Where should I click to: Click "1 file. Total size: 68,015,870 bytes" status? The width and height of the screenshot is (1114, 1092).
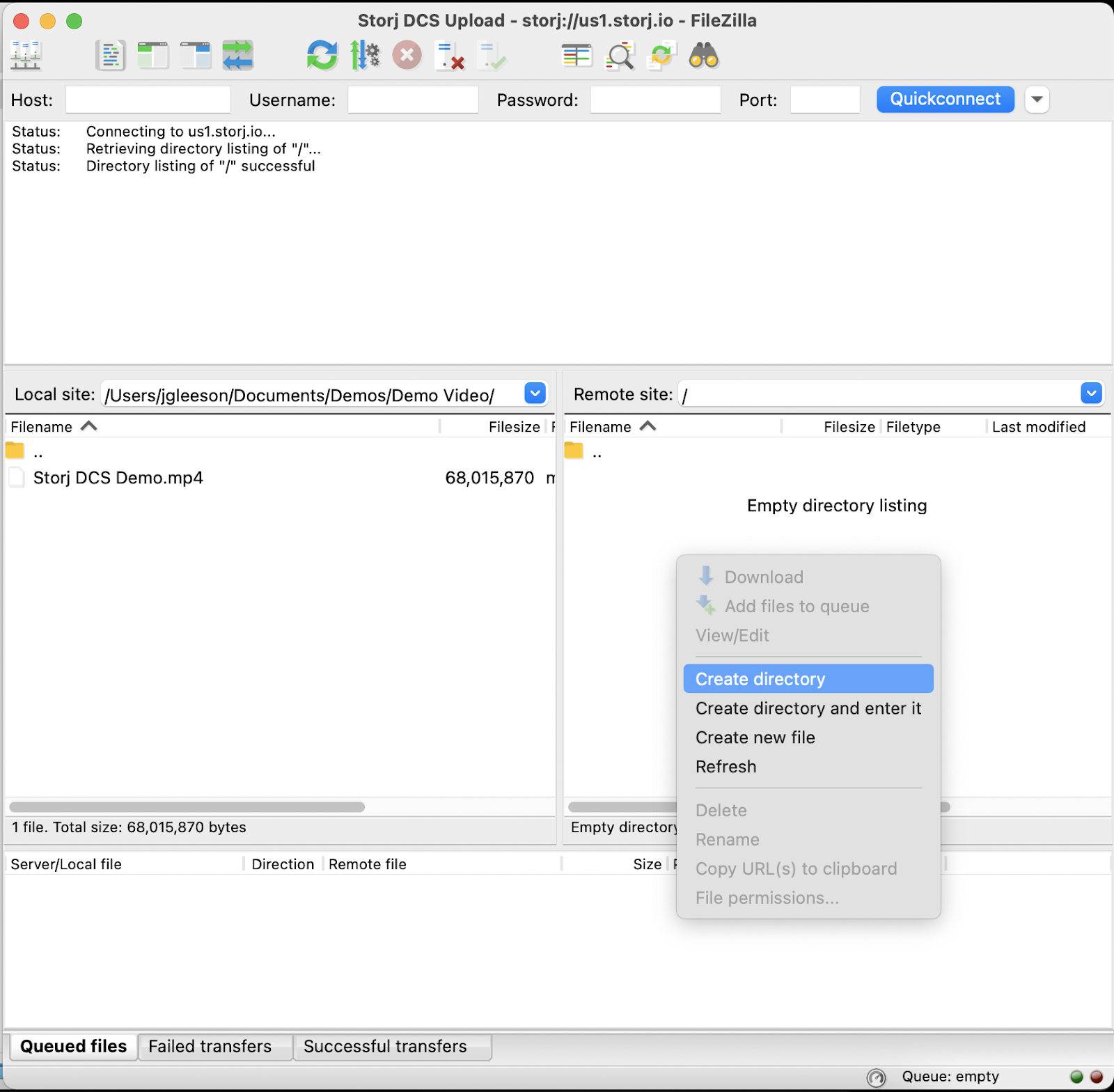click(x=129, y=827)
